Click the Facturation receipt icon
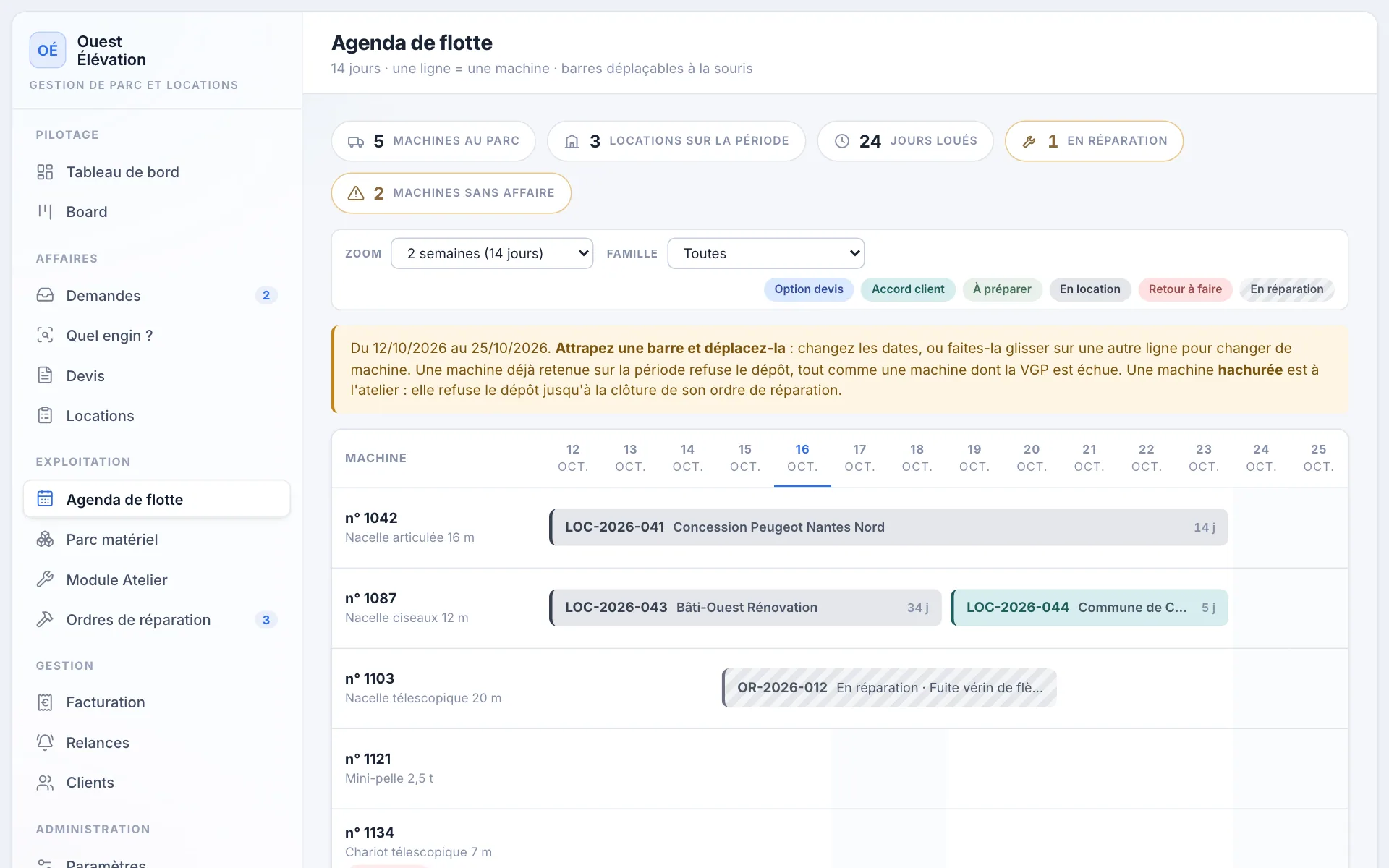Viewport: 1389px width, 868px height. click(x=45, y=702)
